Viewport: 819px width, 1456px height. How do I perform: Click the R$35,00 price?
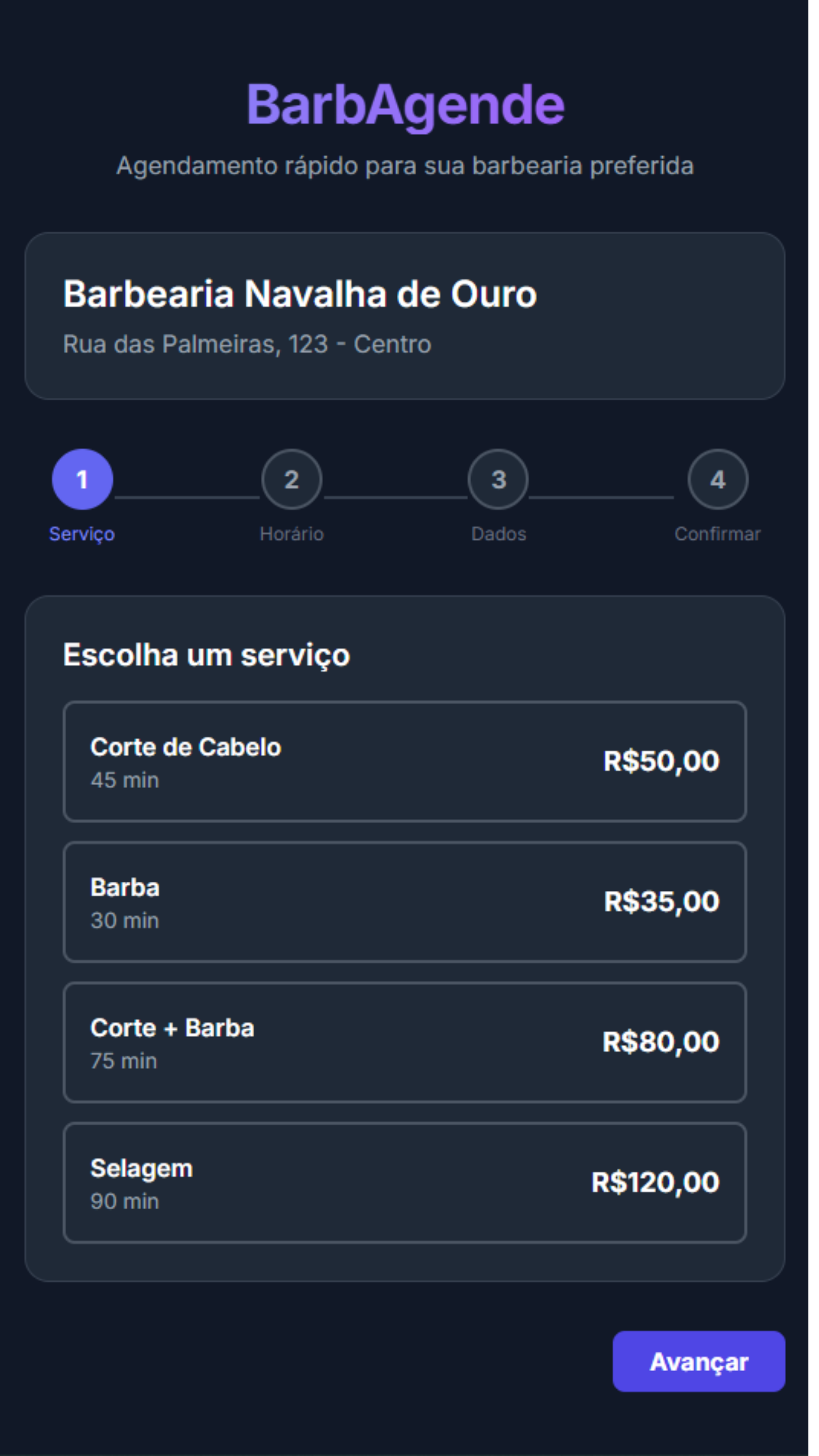point(661,901)
